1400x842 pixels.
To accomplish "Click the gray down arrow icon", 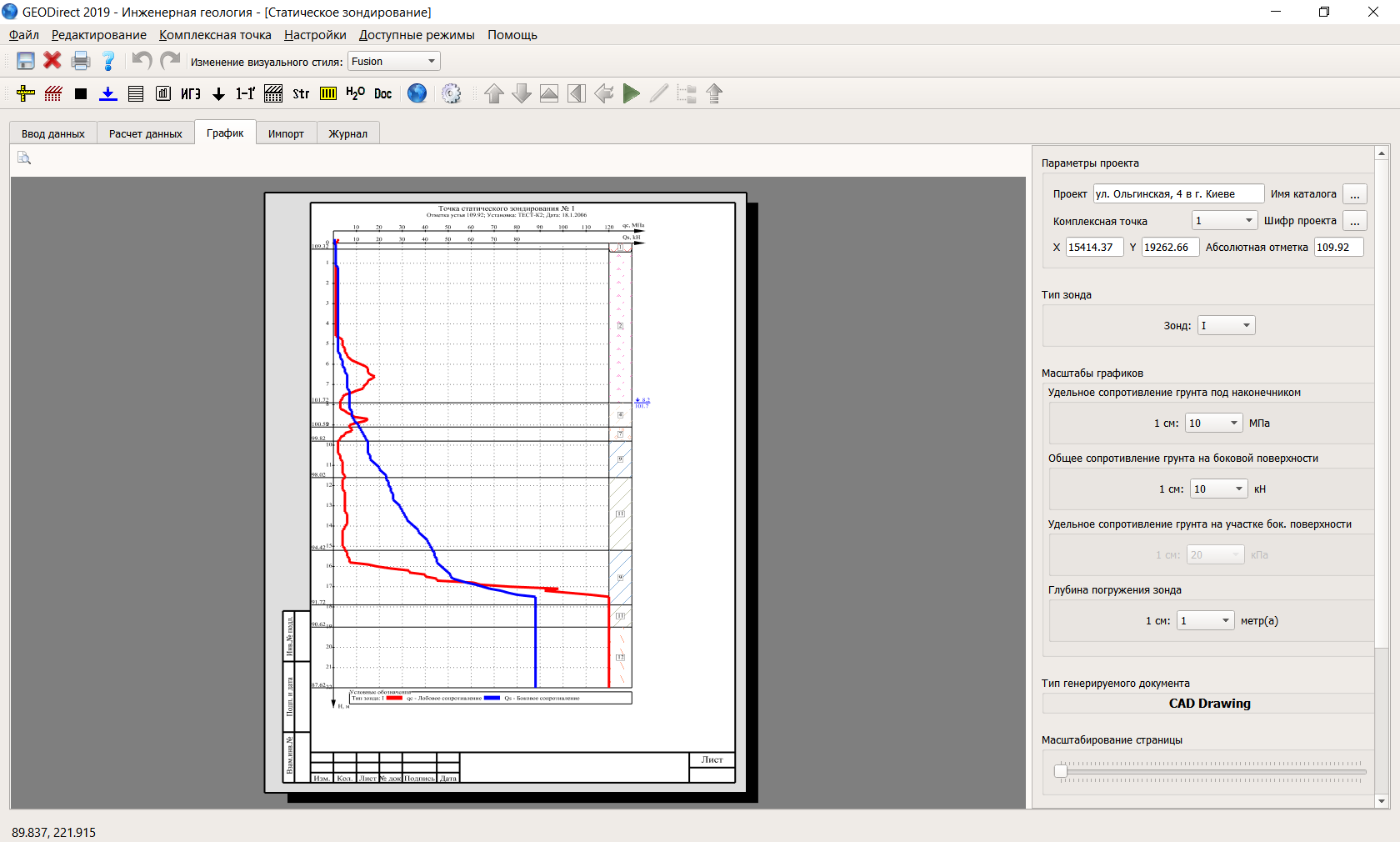I will tap(522, 93).
